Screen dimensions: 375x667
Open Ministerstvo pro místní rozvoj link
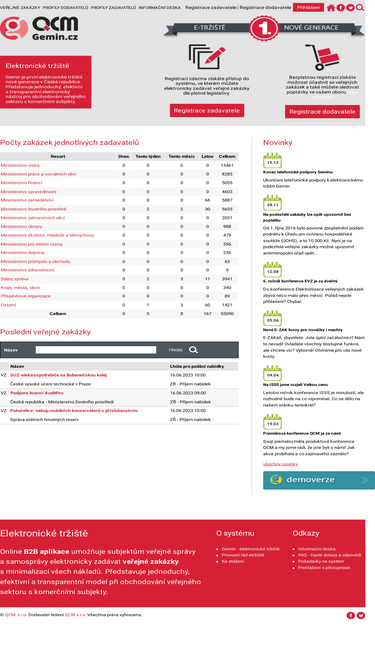[31, 244]
